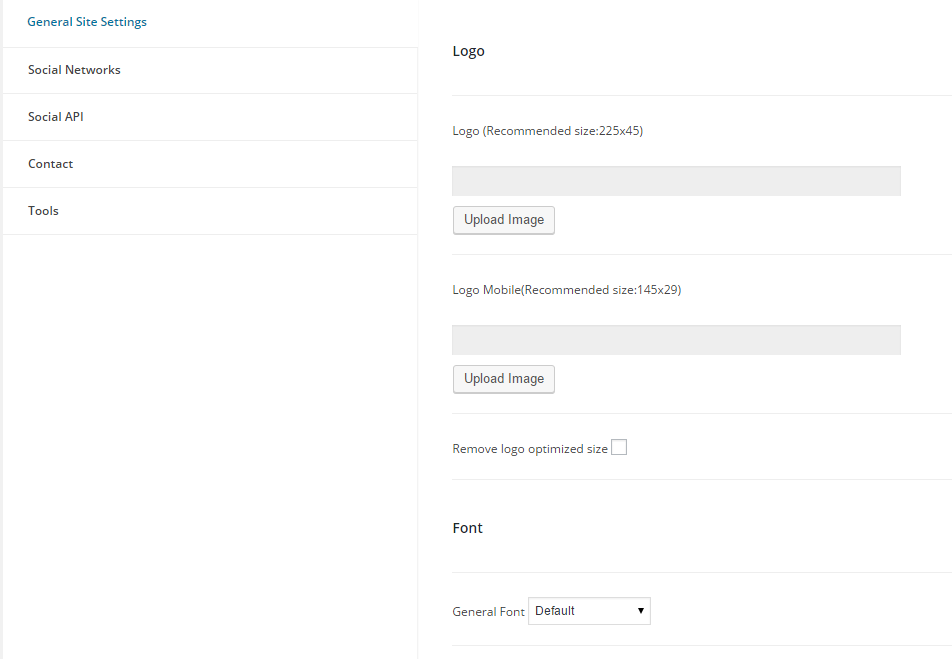This screenshot has width=952, height=659.
Task: Open the General Font dropdown showing Default
Action: [589, 611]
